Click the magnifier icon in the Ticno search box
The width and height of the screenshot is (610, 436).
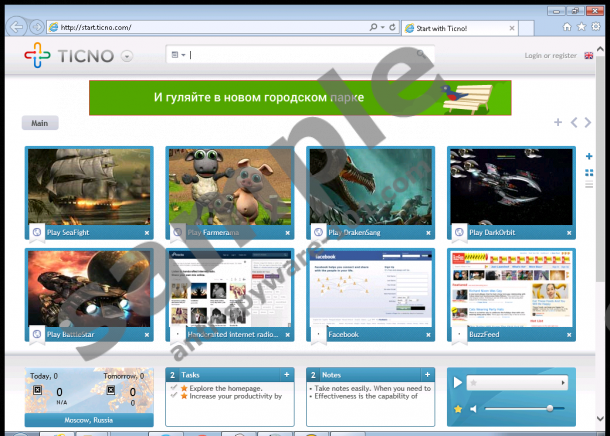pos(418,55)
